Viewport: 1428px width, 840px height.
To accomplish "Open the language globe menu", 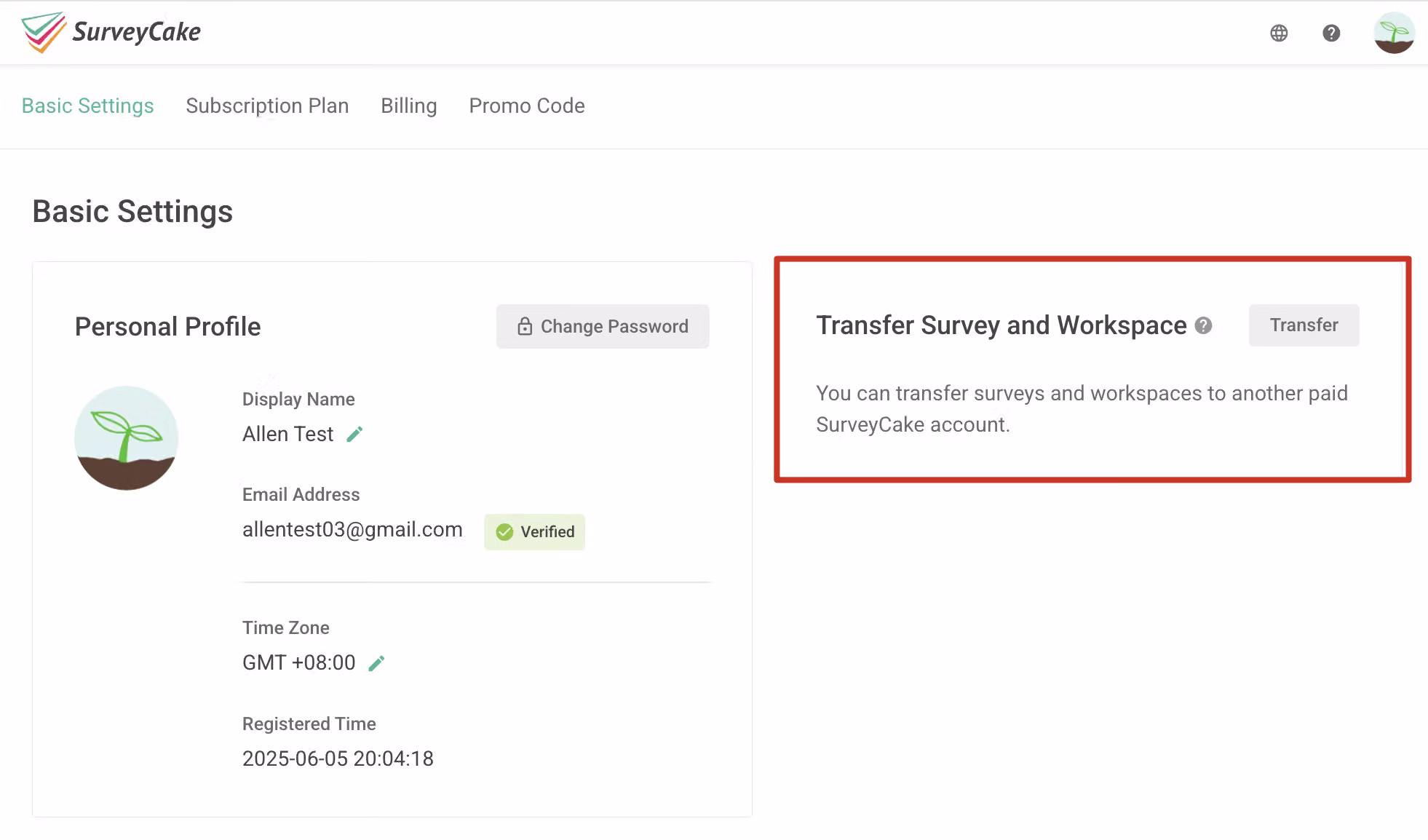I will 1279,33.
